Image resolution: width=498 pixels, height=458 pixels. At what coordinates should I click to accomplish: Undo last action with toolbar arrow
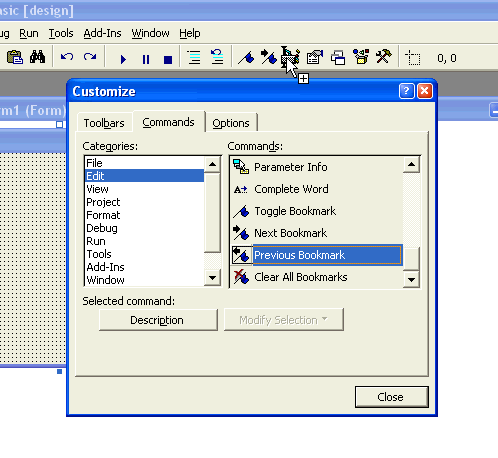[x=67, y=57]
